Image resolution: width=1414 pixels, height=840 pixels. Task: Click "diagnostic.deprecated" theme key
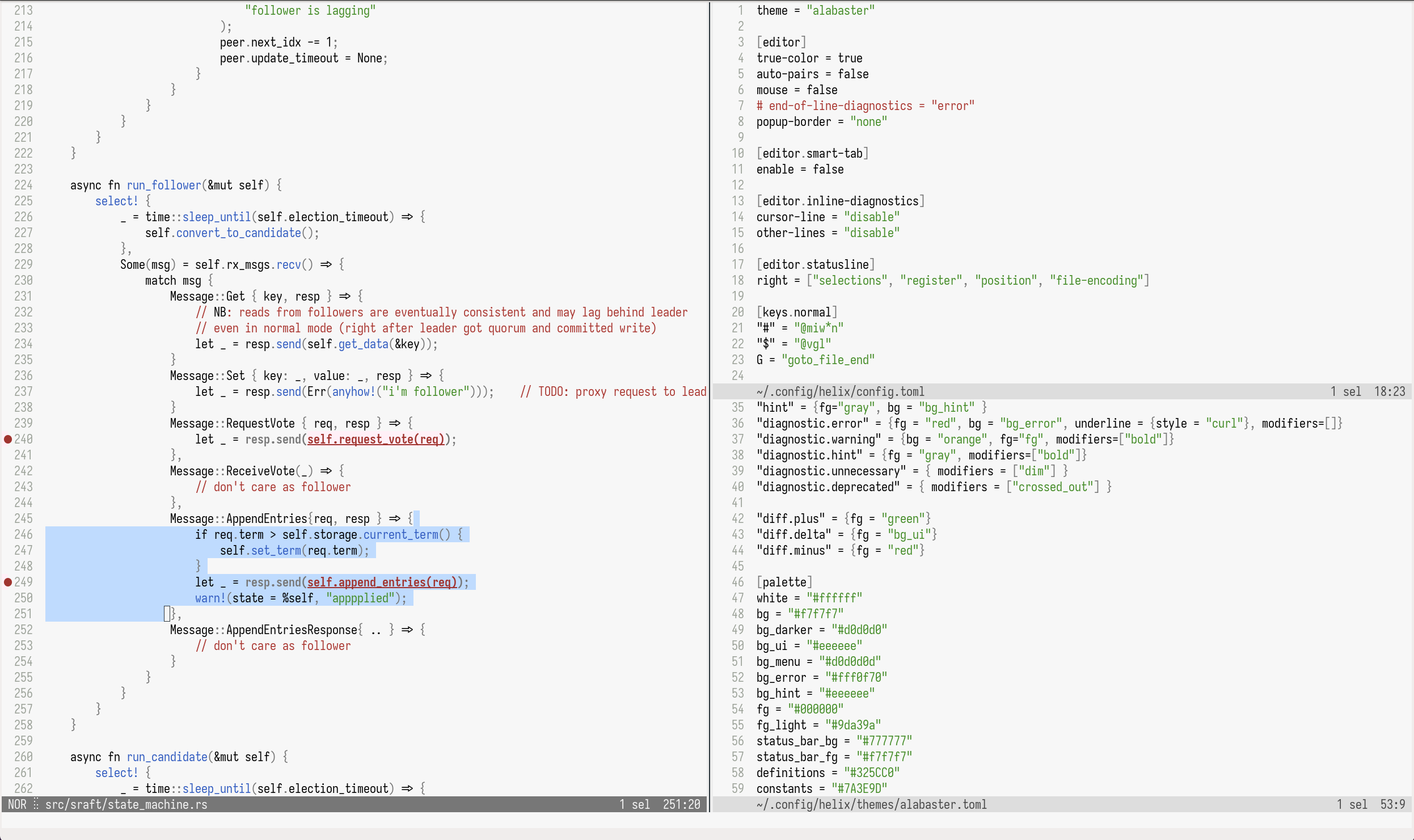[x=828, y=487]
